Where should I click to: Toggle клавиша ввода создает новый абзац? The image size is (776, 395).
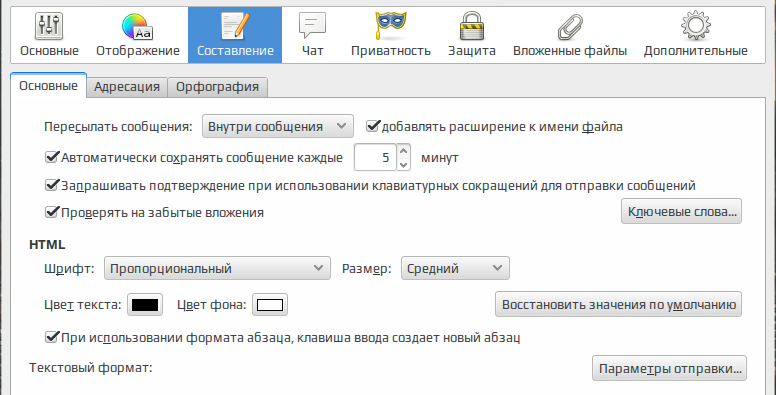coord(52,337)
